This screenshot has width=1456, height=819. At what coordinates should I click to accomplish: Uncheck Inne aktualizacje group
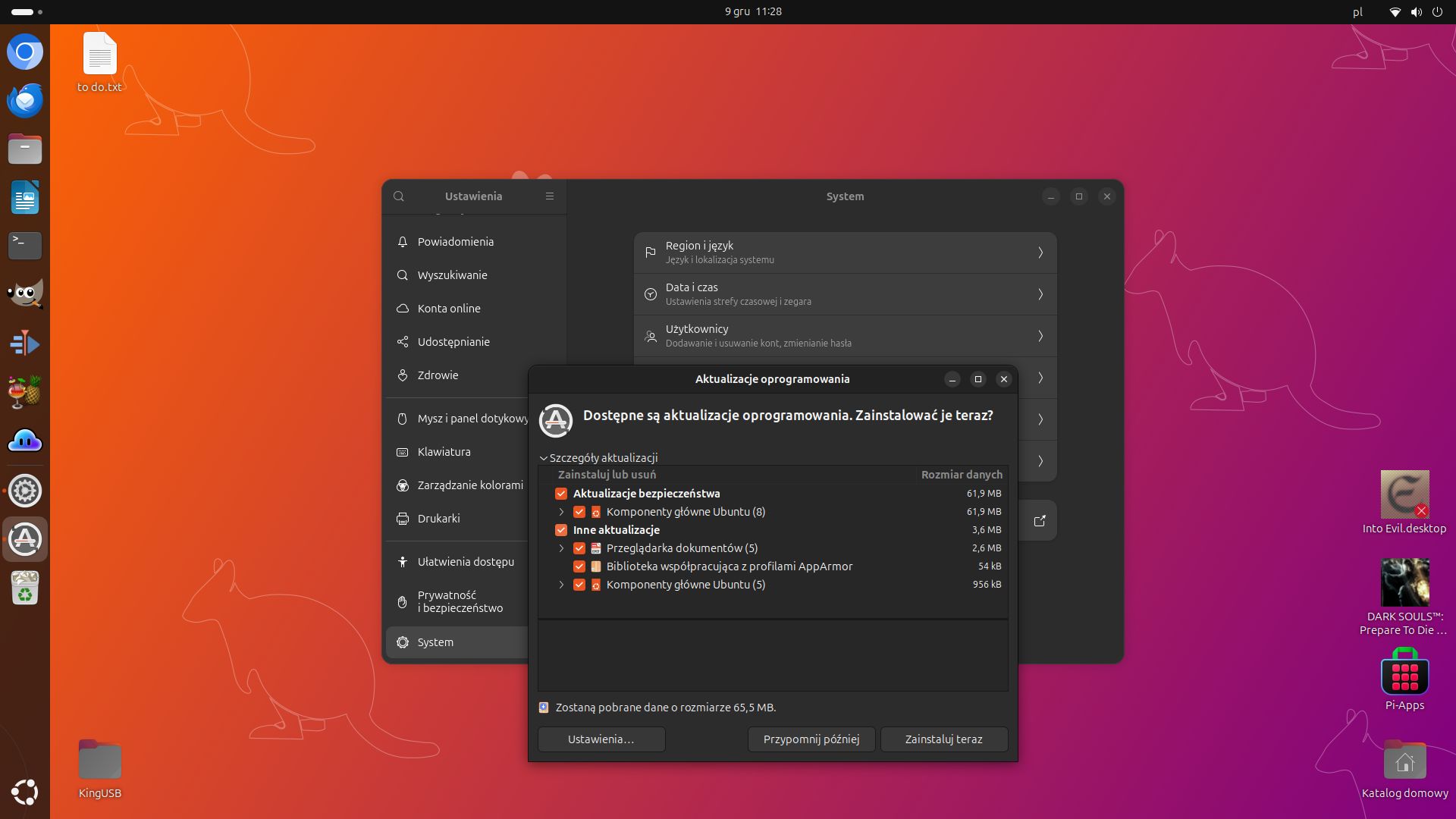[x=561, y=530]
